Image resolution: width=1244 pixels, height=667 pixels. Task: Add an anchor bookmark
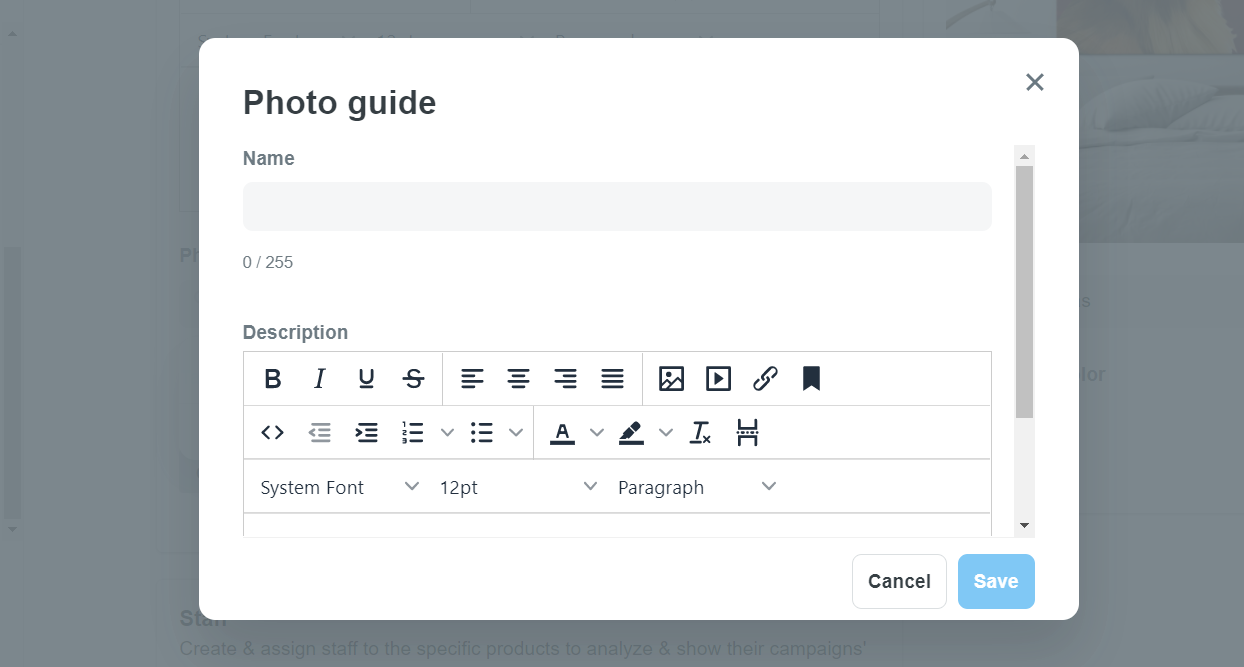pos(811,379)
